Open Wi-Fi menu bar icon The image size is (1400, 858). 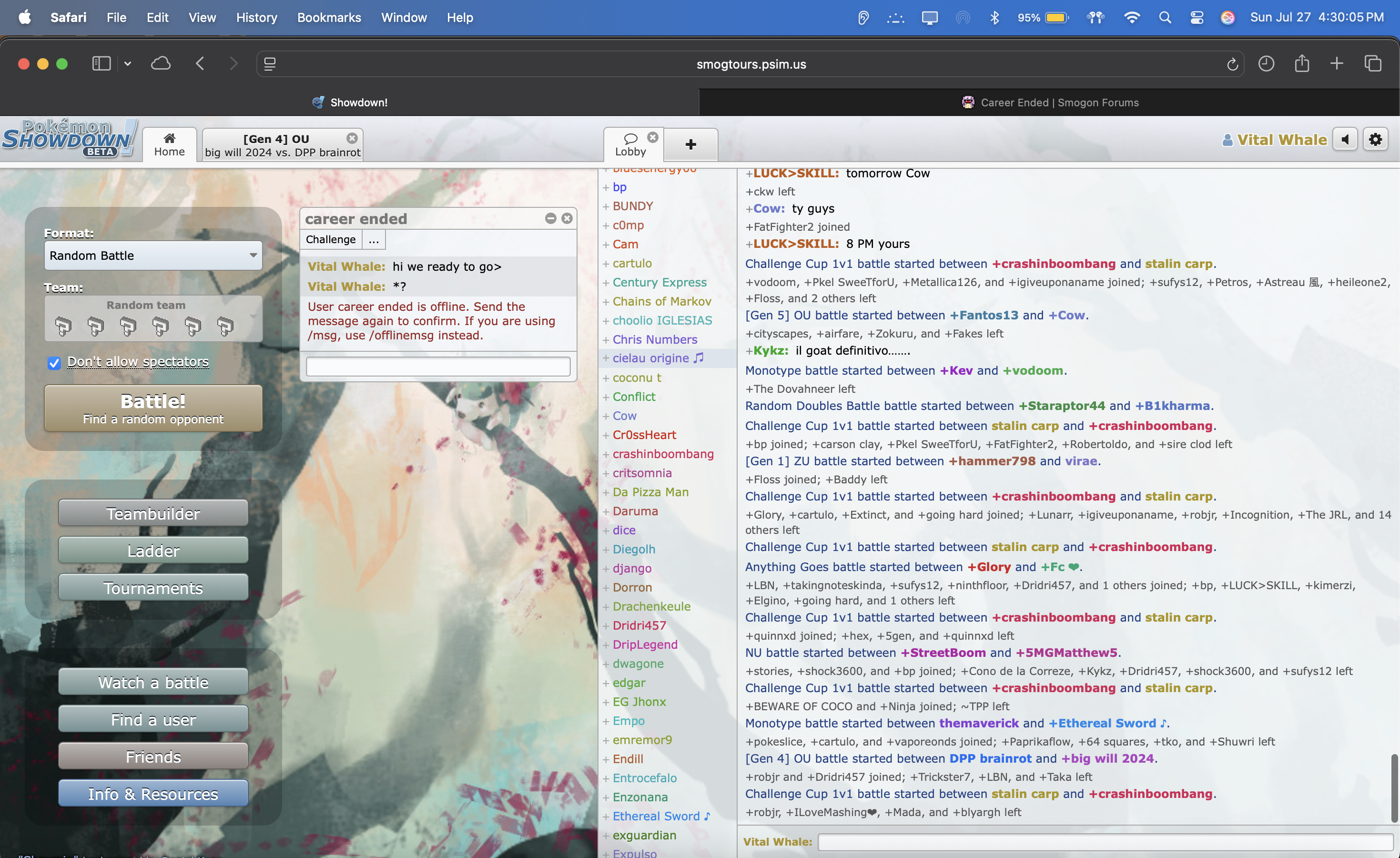pos(1131,18)
